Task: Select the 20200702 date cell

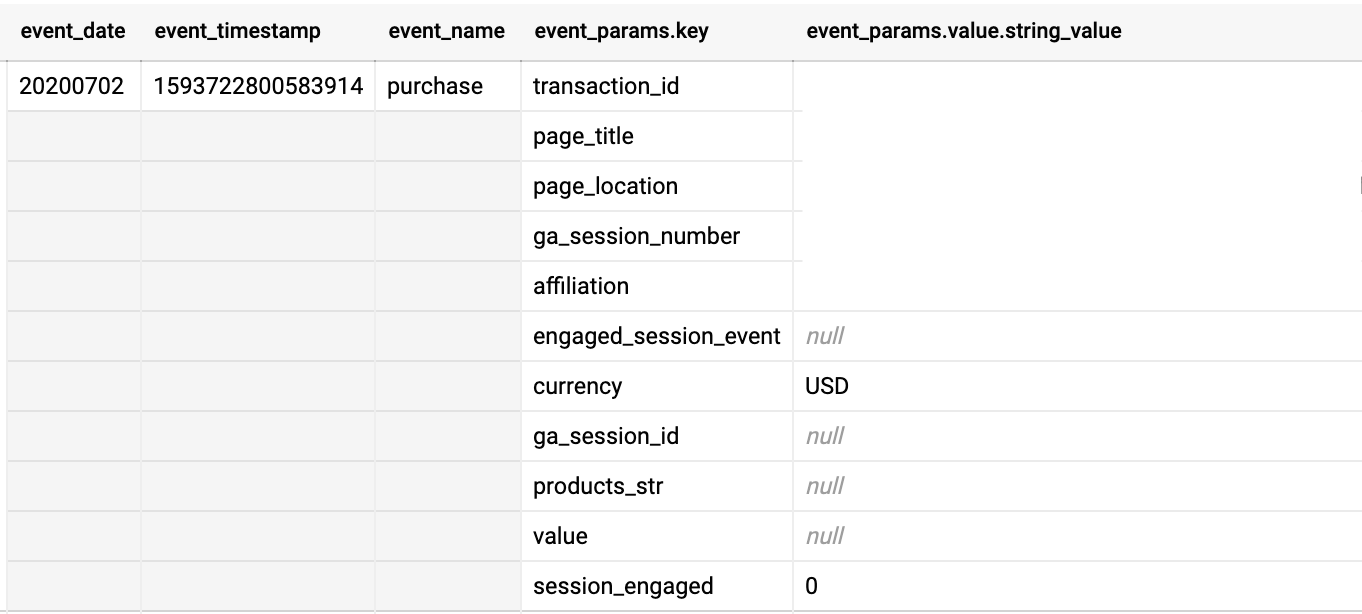Action: 73,86
